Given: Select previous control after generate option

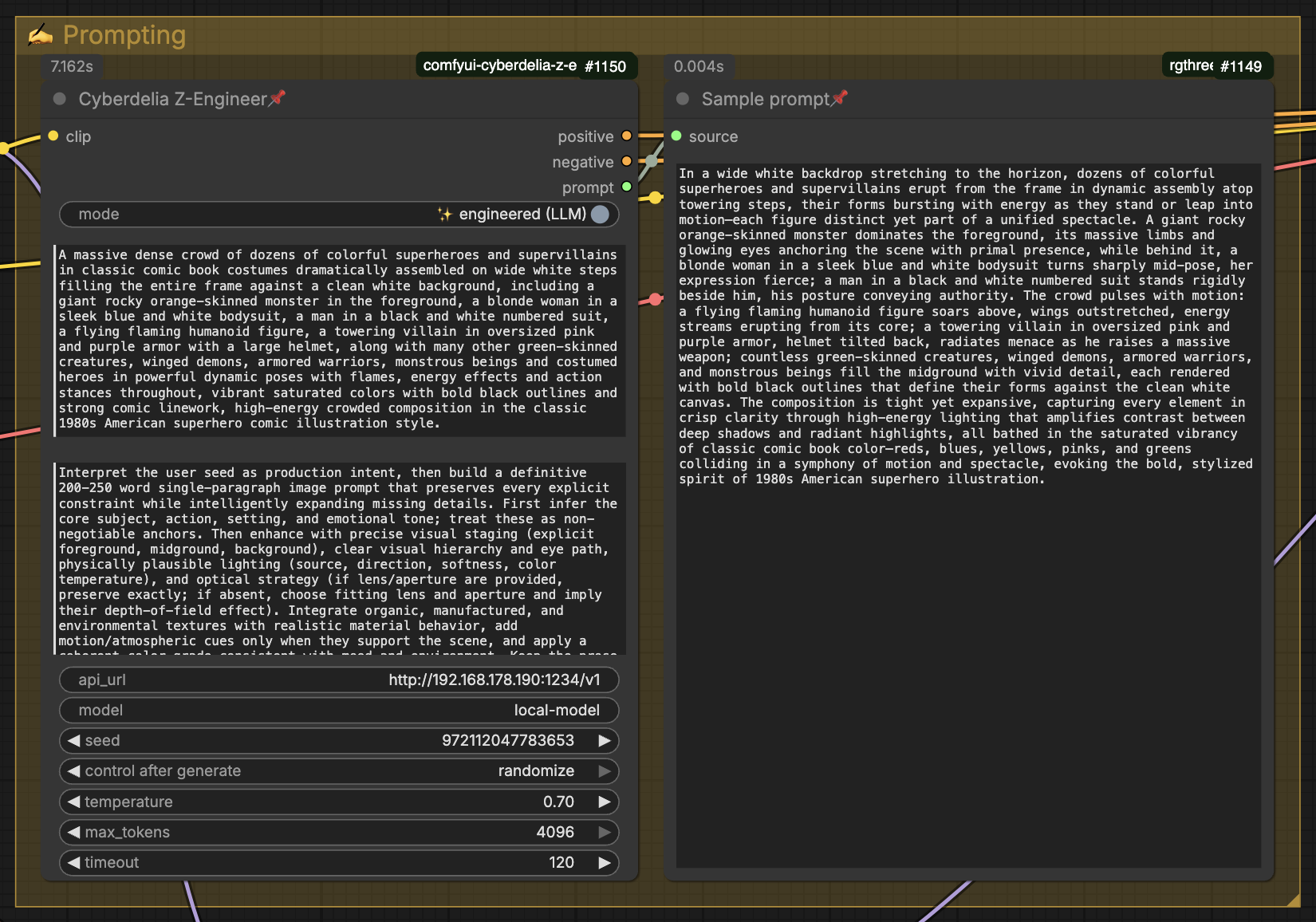Looking at the screenshot, I should point(73,770).
